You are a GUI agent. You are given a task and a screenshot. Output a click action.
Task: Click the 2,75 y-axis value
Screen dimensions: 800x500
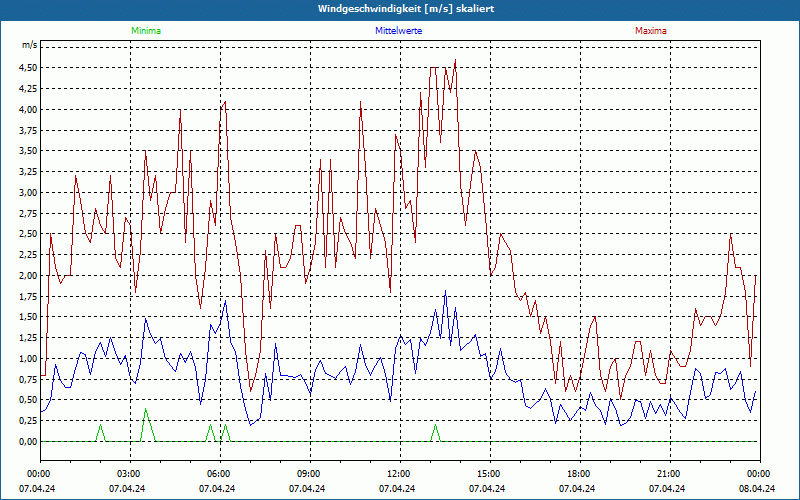(28, 213)
